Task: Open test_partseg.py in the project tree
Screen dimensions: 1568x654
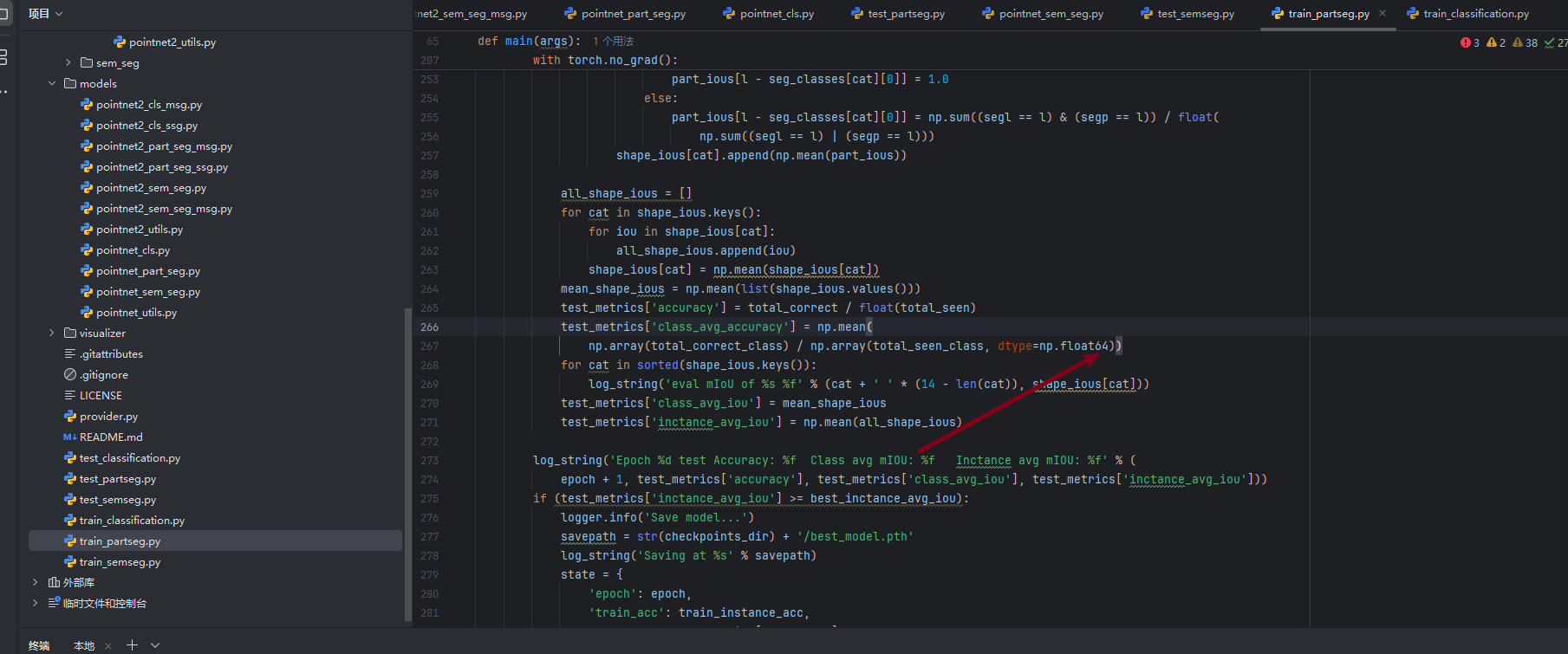Action: pyautogui.click(x=110, y=479)
